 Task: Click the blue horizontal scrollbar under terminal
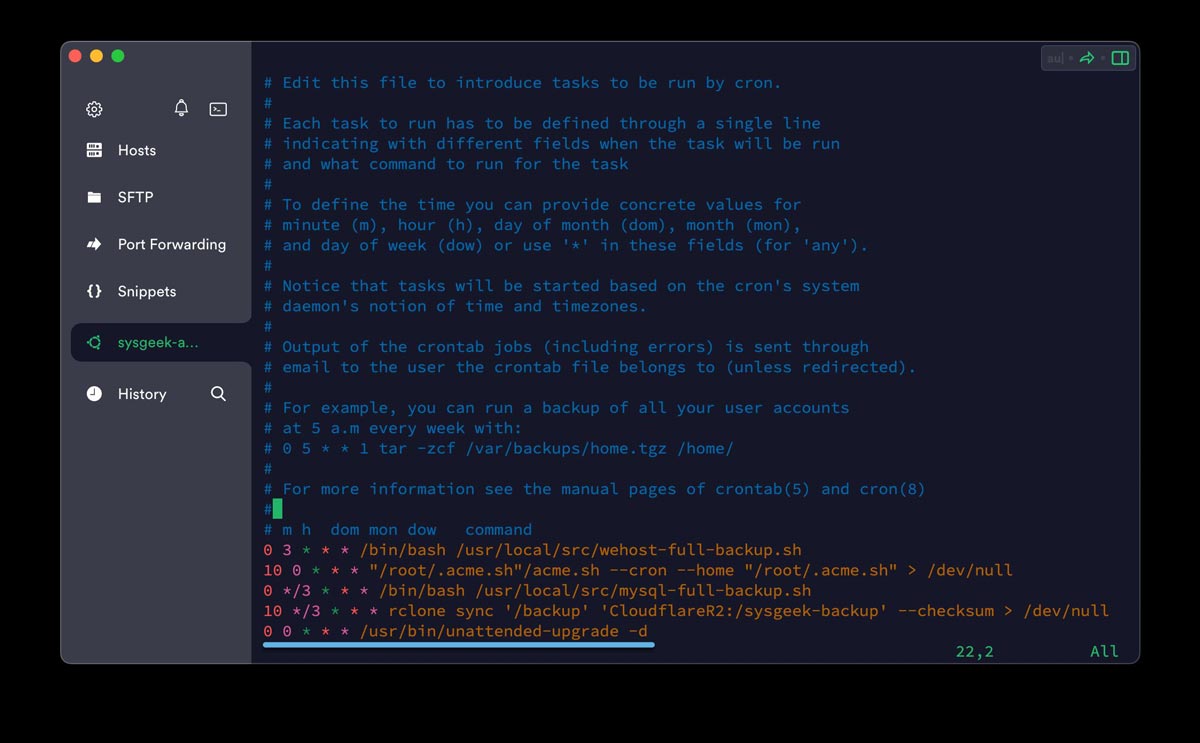coord(459,645)
